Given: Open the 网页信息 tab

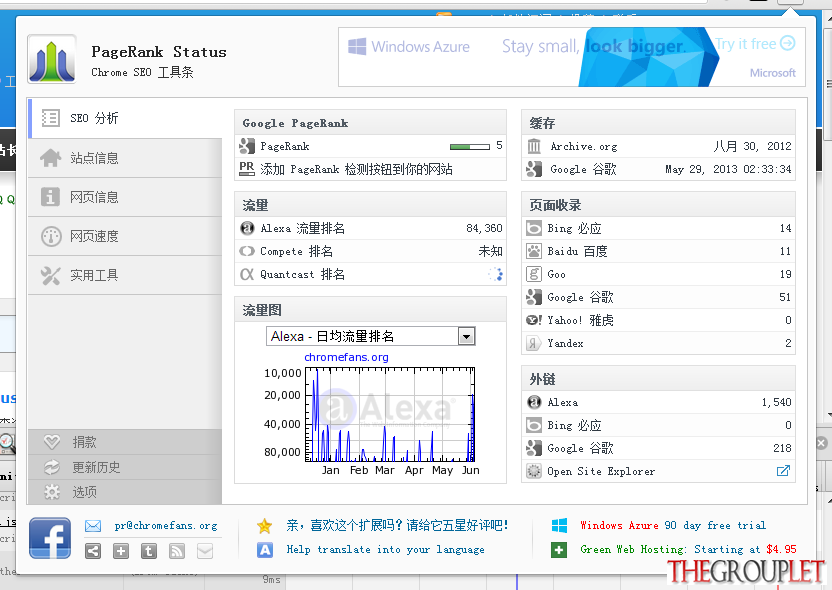Looking at the screenshot, I should click(125, 197).
